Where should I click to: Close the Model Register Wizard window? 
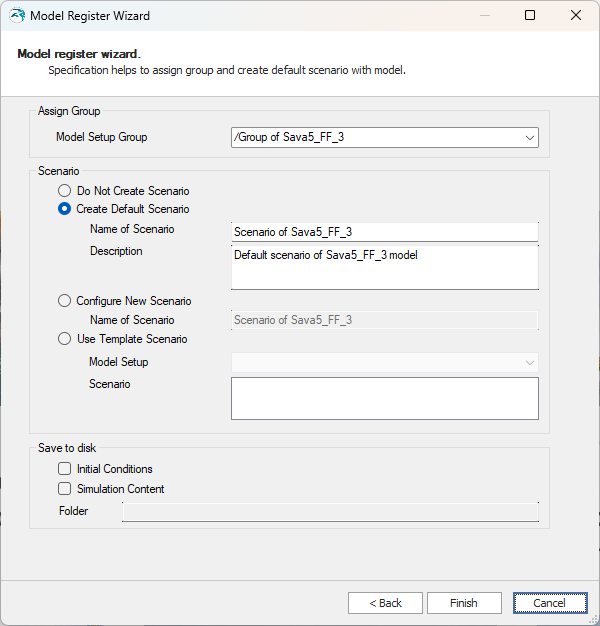(576, 15)
